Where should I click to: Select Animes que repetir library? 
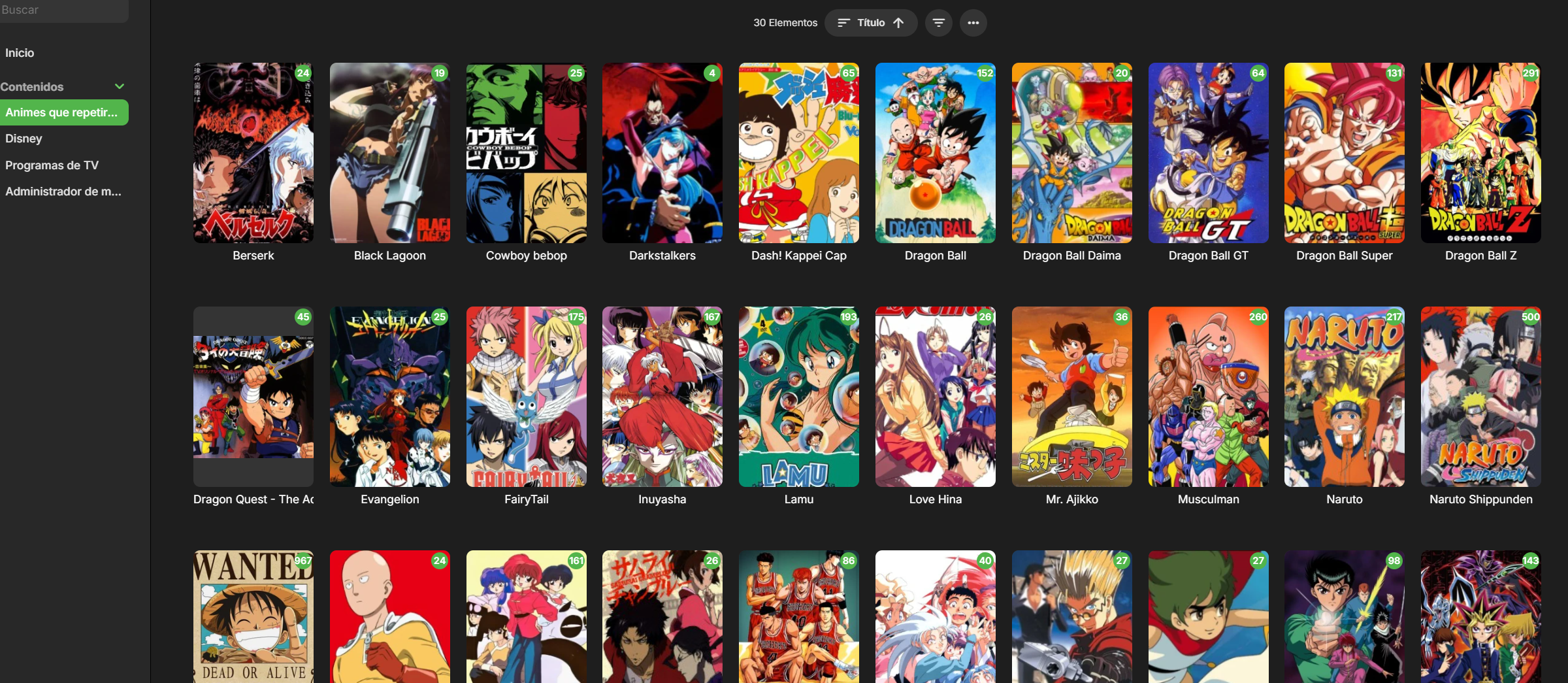point(64,112)
